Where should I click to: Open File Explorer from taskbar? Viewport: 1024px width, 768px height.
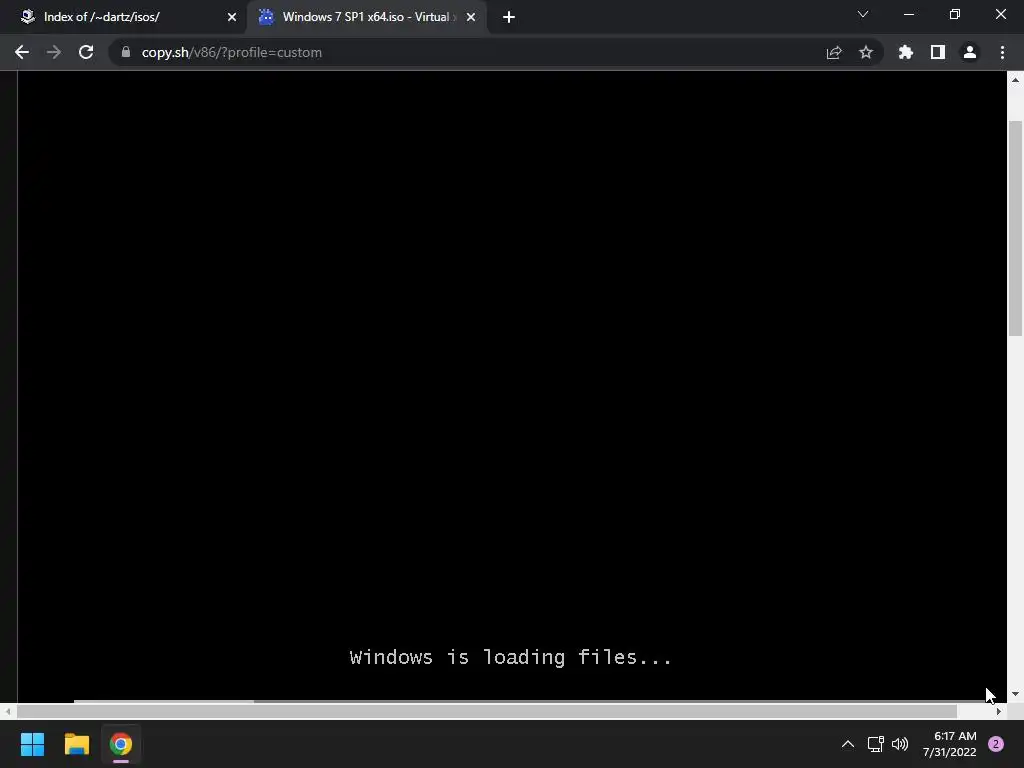coord(76,744)
